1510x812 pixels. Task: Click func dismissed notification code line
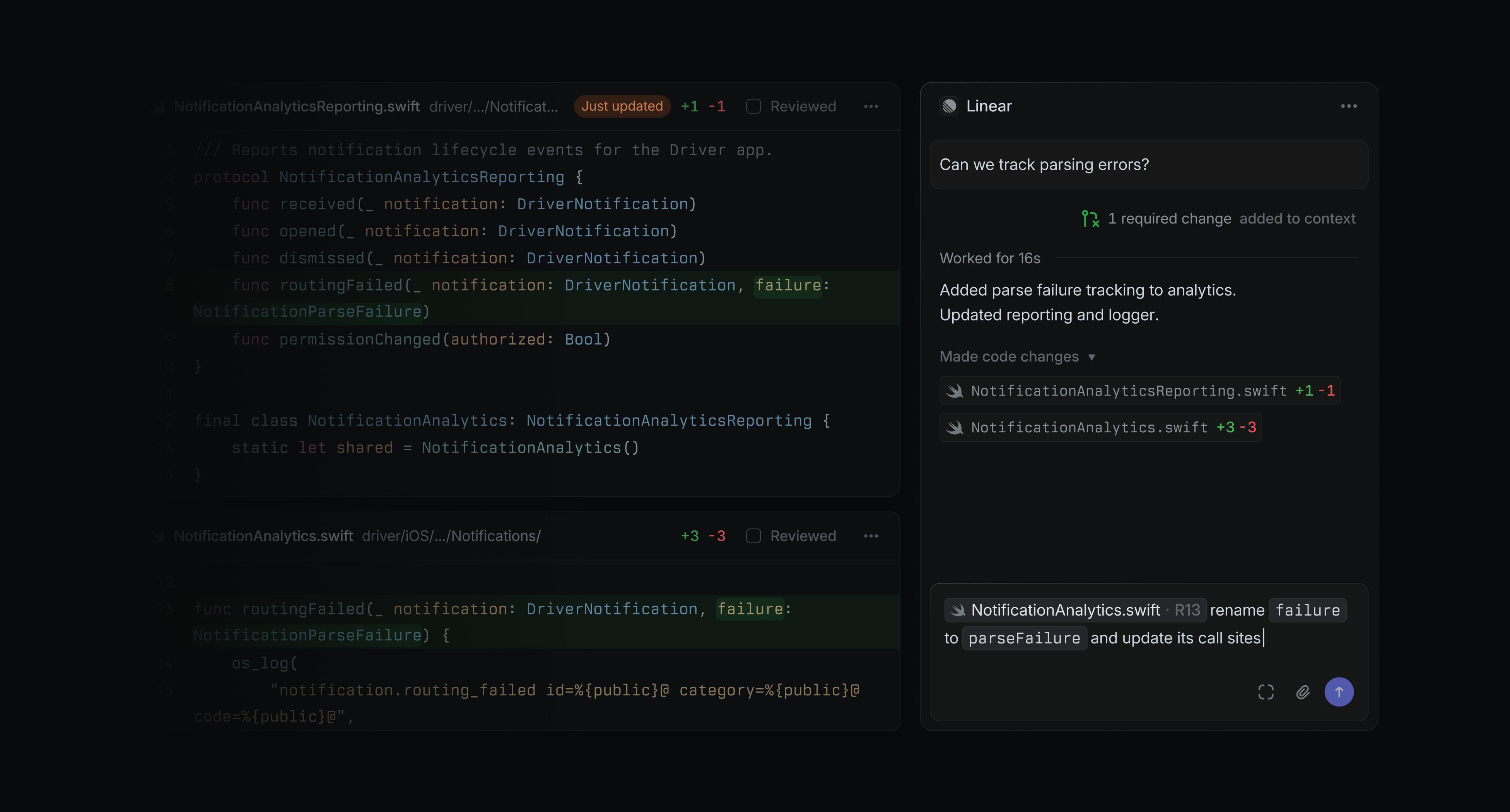[x=469, y=258]
